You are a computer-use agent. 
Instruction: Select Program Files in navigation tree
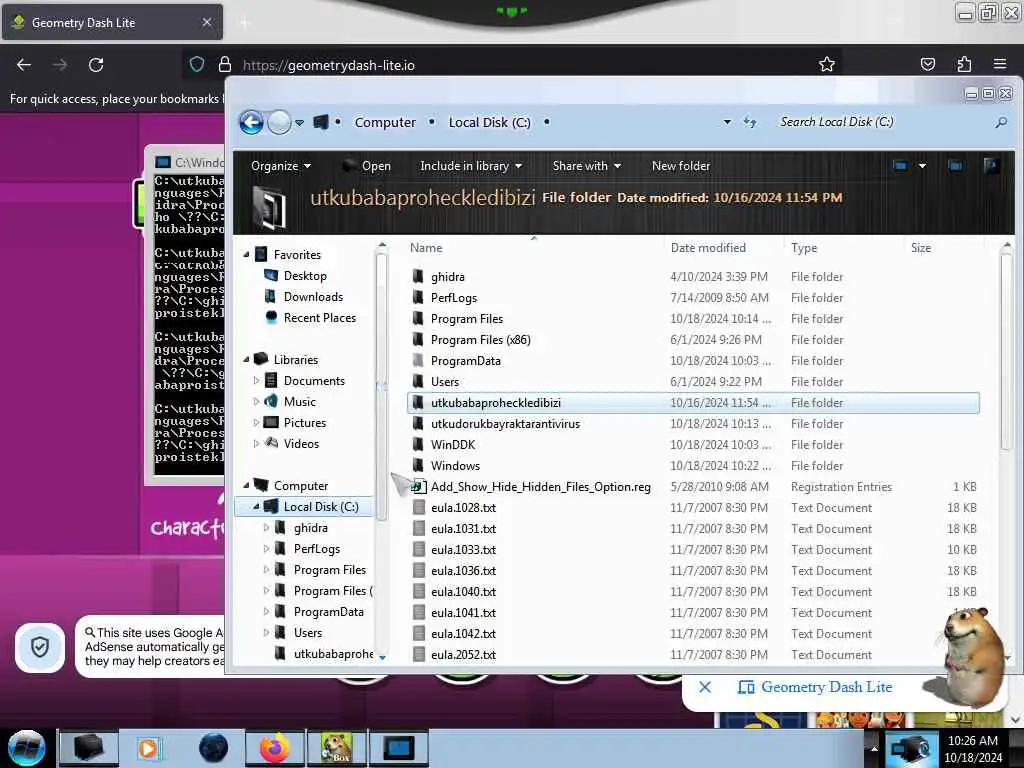pyautogui.click(x=329, y=569)
